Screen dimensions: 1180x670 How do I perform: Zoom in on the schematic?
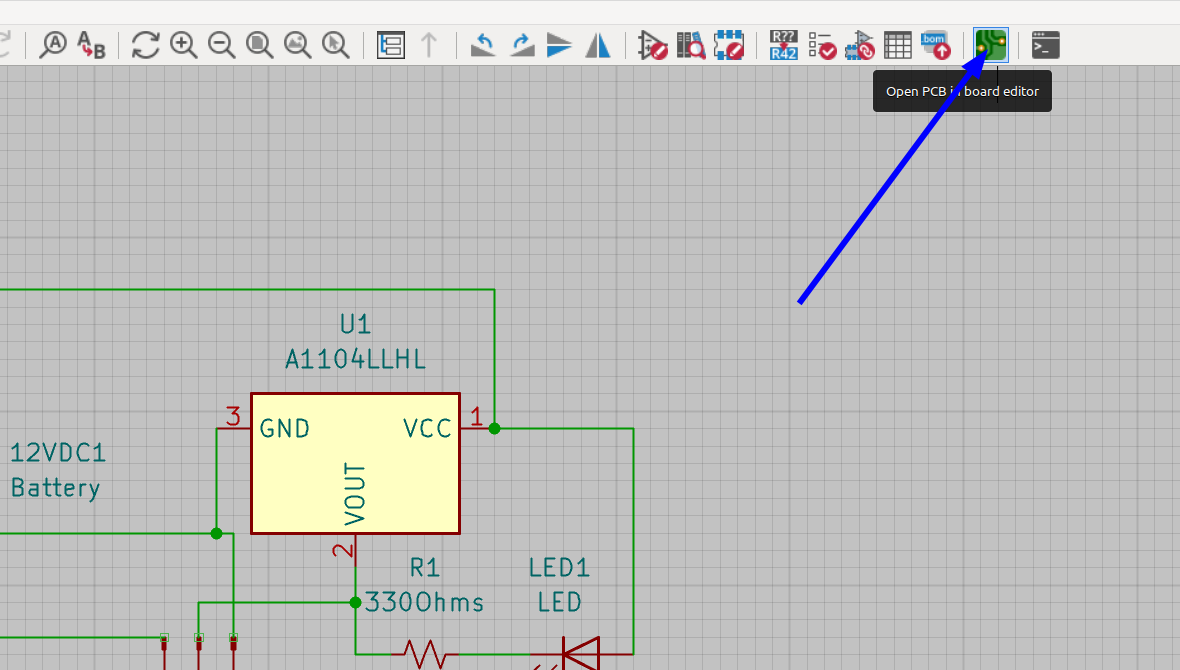point(184,44)
